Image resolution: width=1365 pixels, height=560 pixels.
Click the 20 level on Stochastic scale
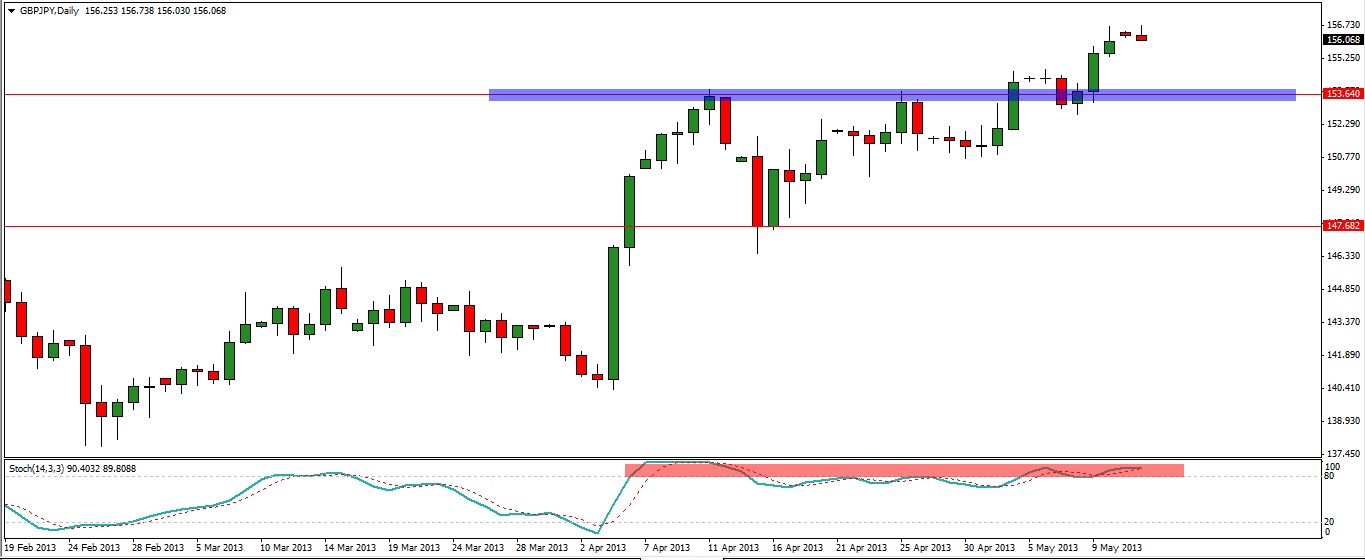tap(1330, 521)
